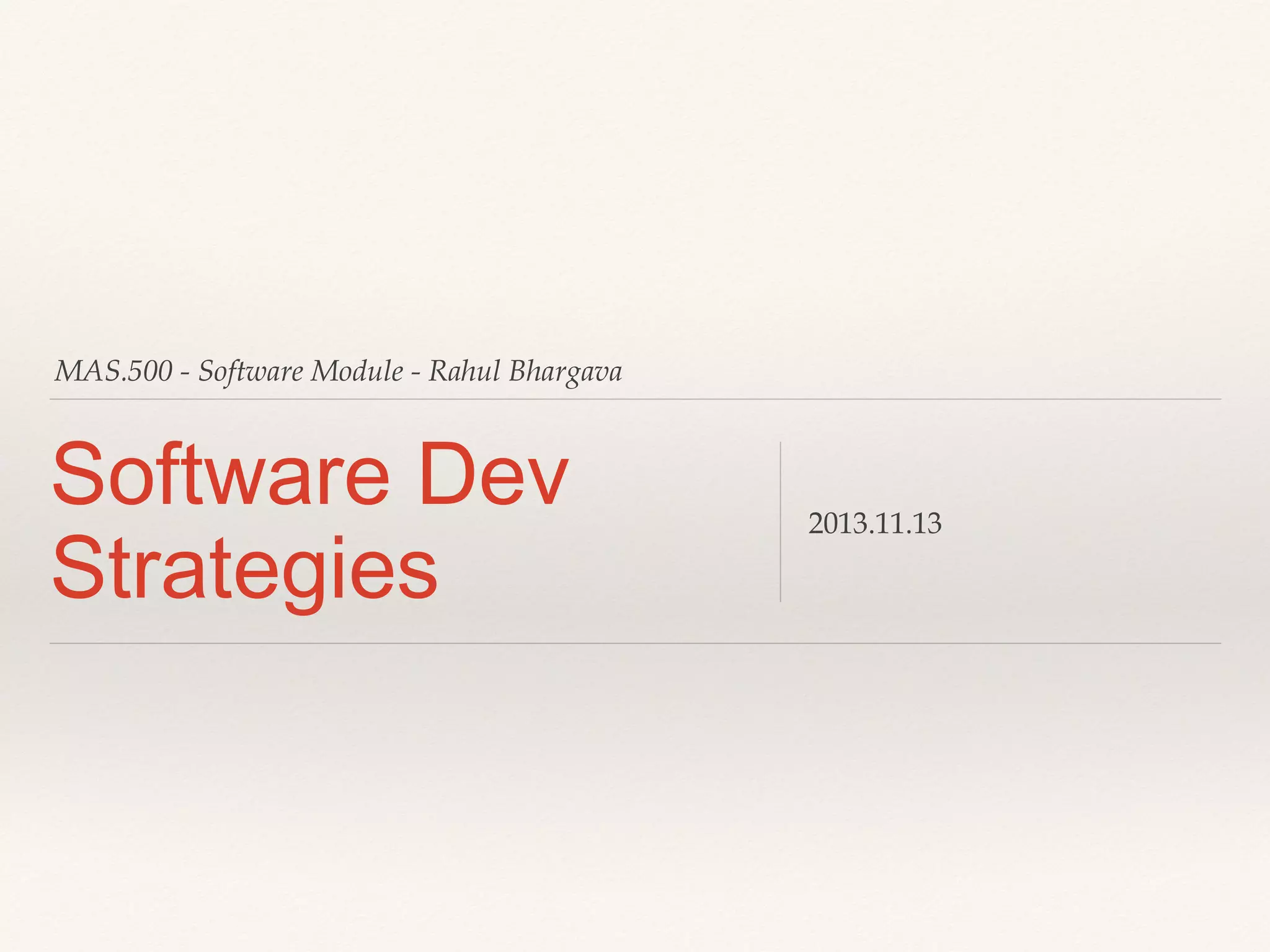Viewport: 1270px width, 952px height.
Task: Click the word 'Rahul' in the subtitle
Action: pos(464,372)
